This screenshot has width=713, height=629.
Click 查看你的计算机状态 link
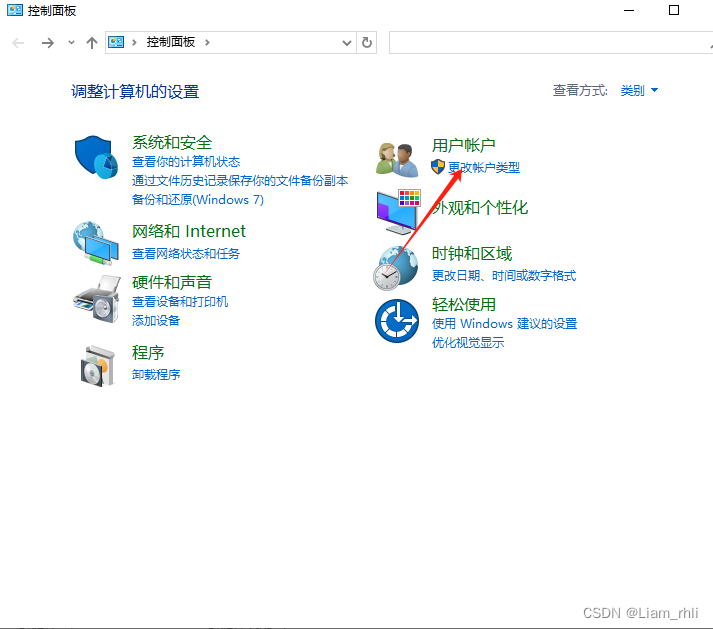point(186,161)
